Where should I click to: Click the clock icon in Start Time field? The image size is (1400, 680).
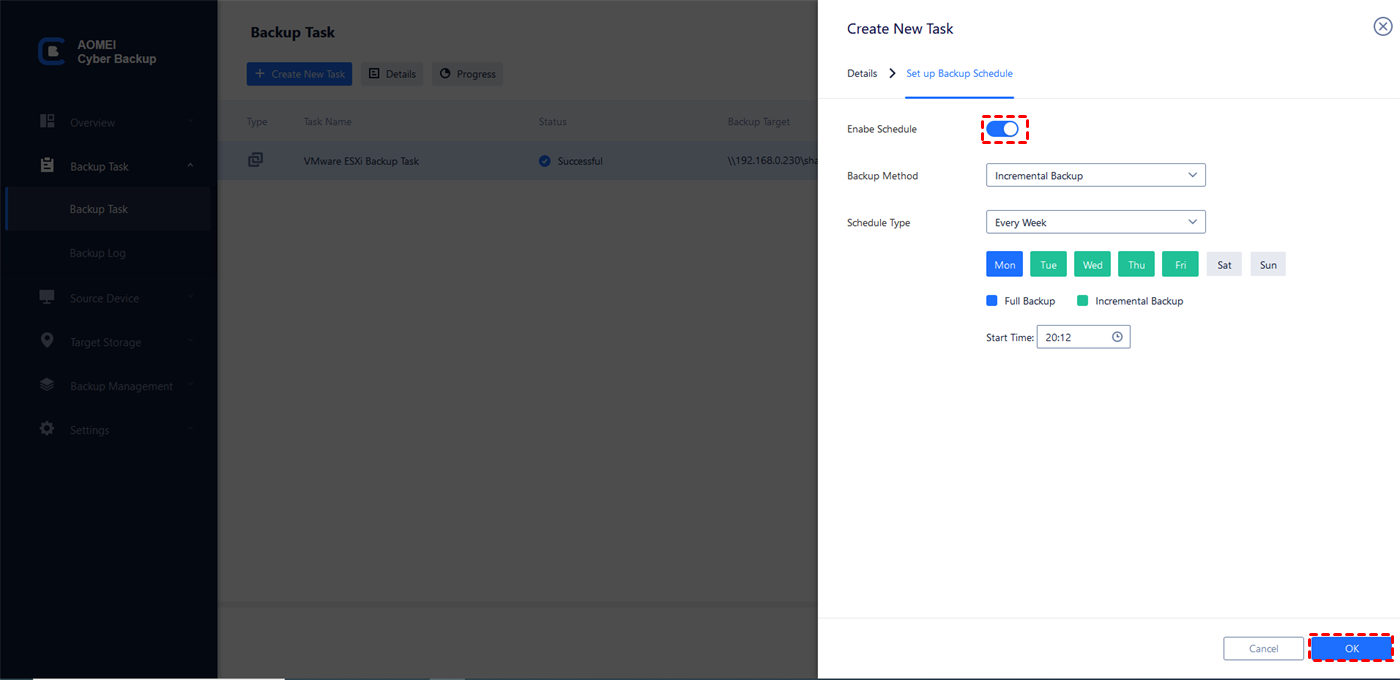click(x=1117, y=337)
